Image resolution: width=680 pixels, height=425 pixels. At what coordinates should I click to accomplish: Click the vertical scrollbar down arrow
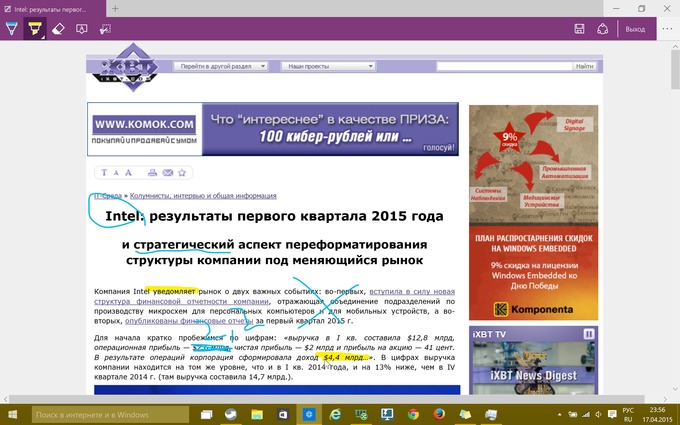675,389
